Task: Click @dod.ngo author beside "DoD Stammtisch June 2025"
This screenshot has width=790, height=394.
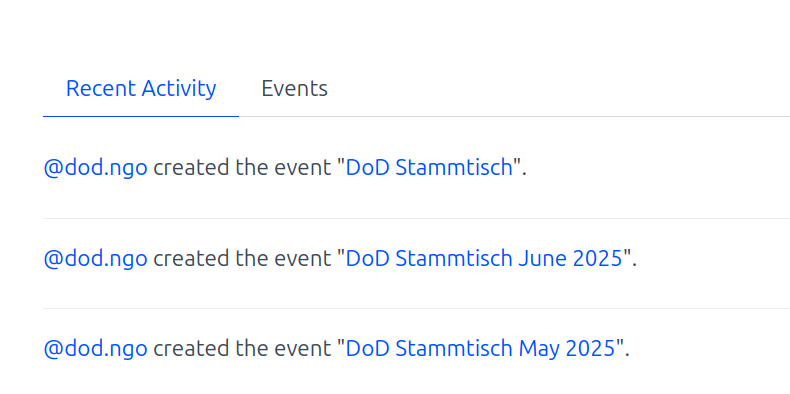Action: pyautogui.click(x=96, y=259)
